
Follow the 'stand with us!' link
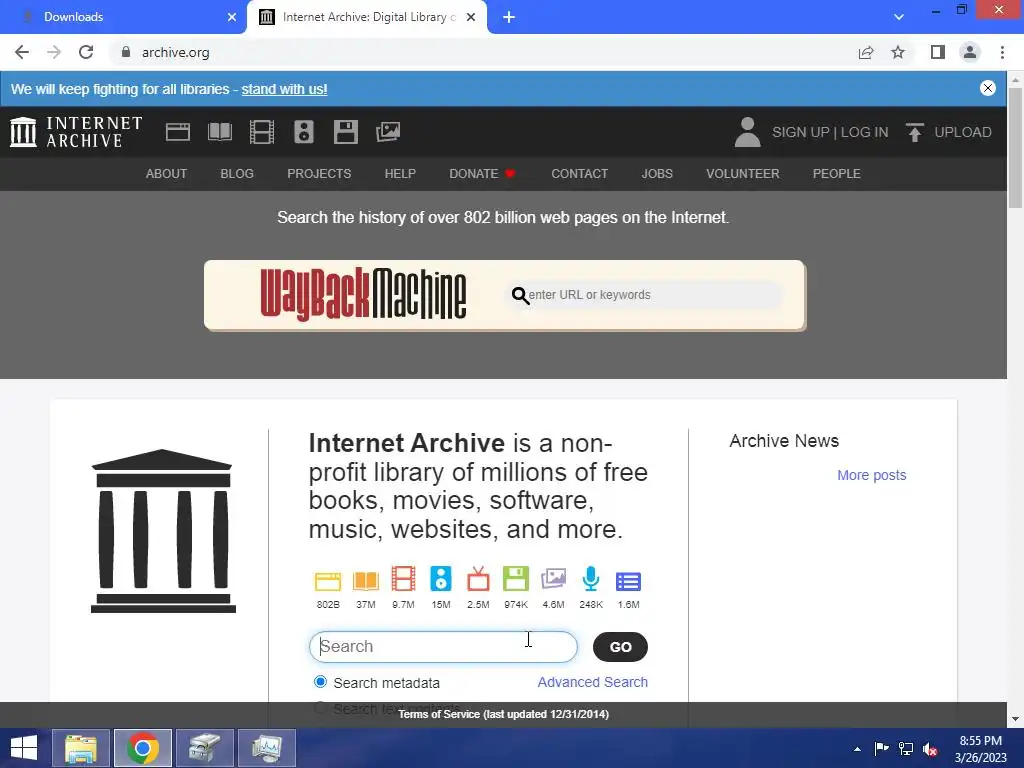click(284, 89)
